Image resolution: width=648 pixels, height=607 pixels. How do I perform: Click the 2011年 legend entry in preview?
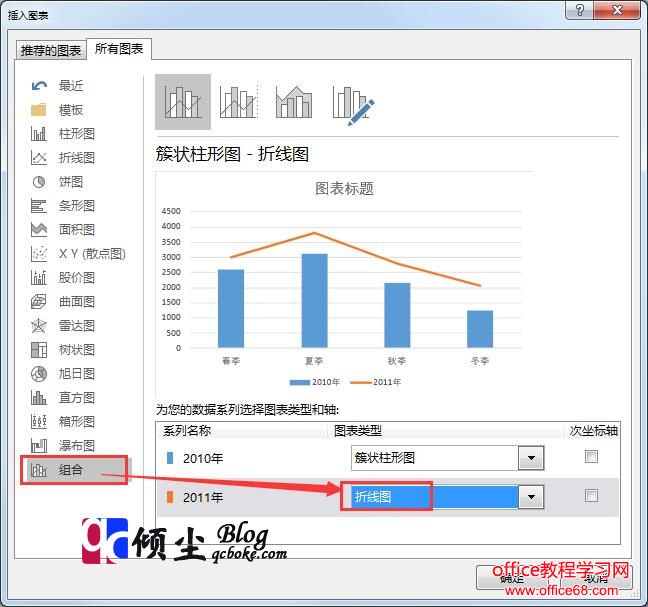coord(376,382)
